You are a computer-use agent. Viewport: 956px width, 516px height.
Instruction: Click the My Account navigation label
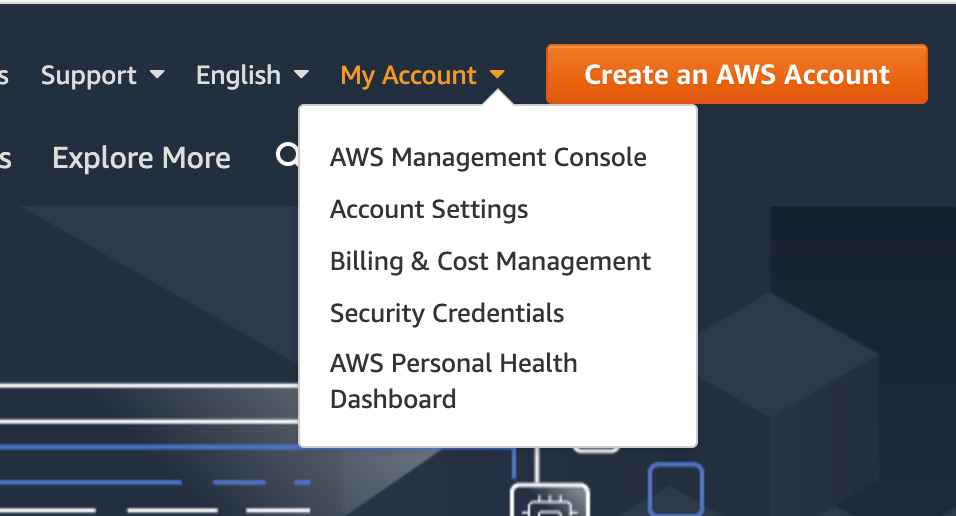(x=408, y=75)
